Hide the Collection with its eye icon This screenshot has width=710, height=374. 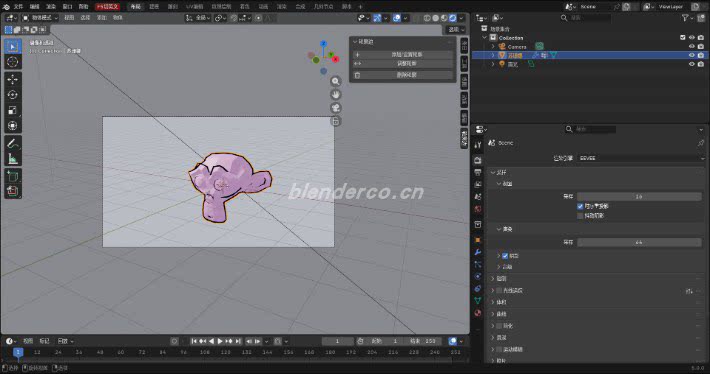691,38
